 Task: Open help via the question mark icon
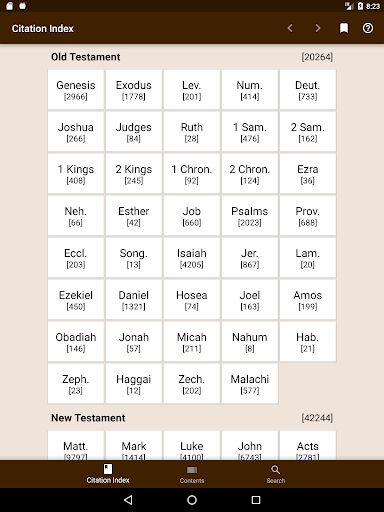[x=368, y=28]
